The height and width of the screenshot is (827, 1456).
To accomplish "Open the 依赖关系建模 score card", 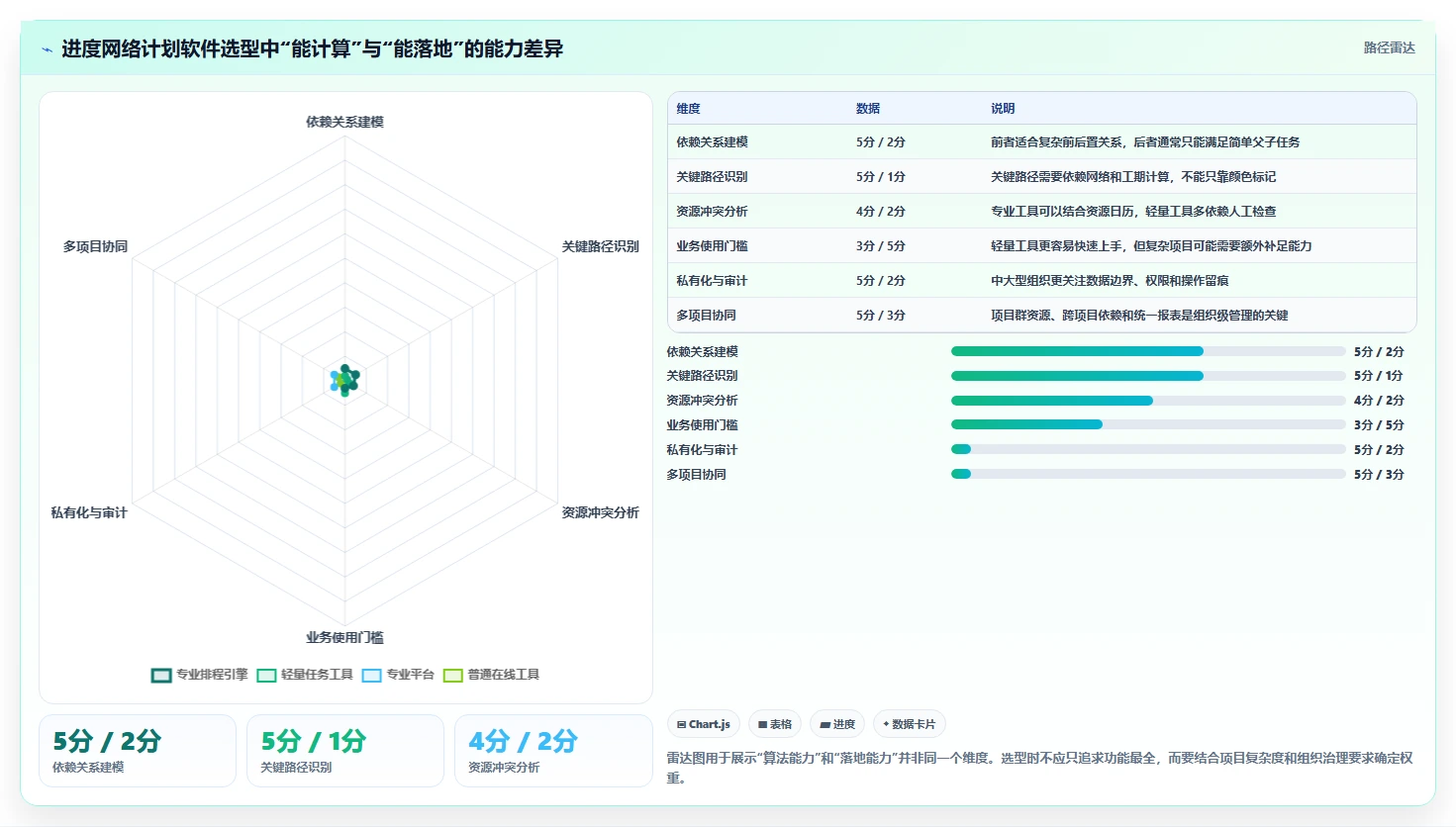I will (138, 751).
